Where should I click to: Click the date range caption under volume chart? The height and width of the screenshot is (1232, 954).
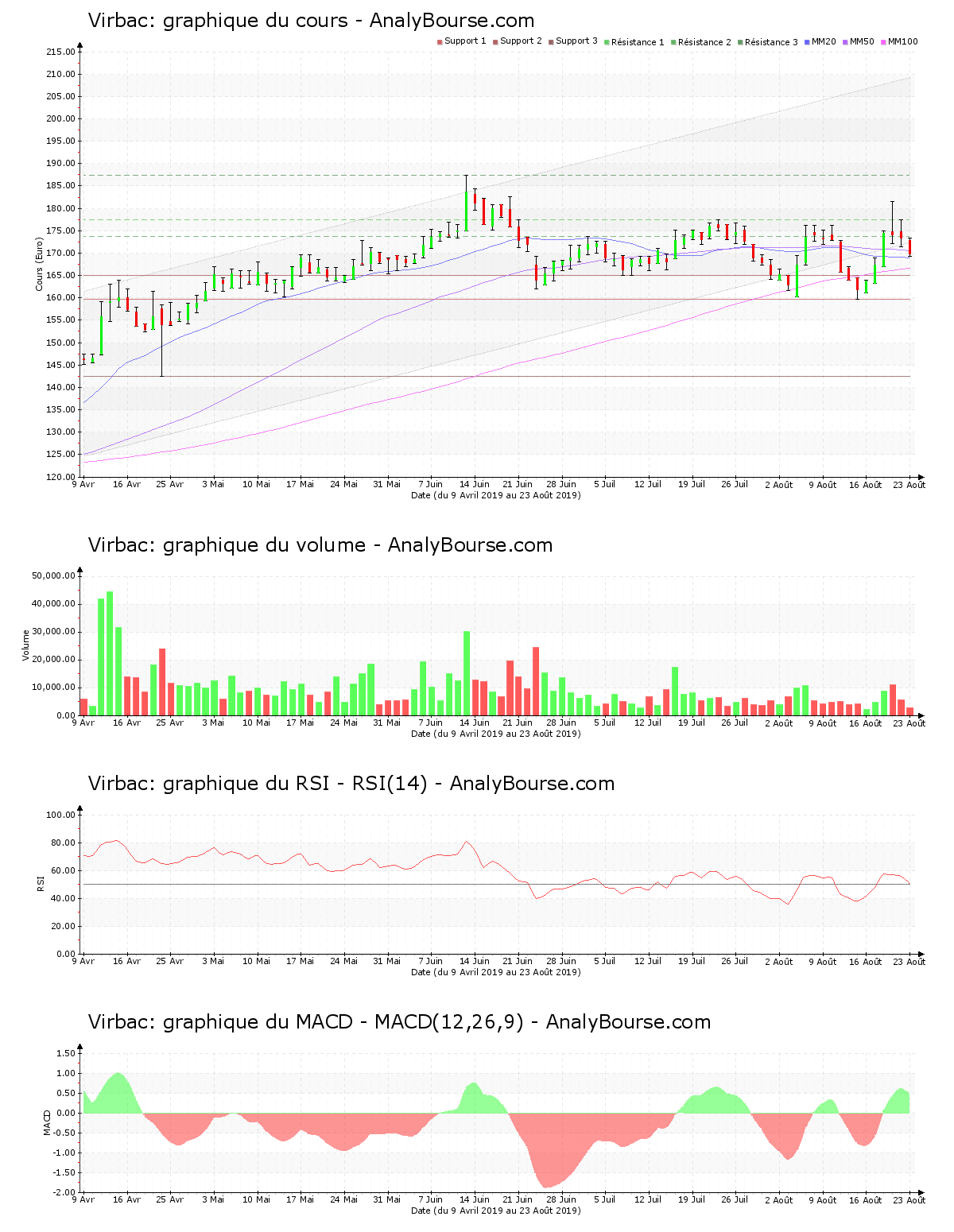click(495, 734)
